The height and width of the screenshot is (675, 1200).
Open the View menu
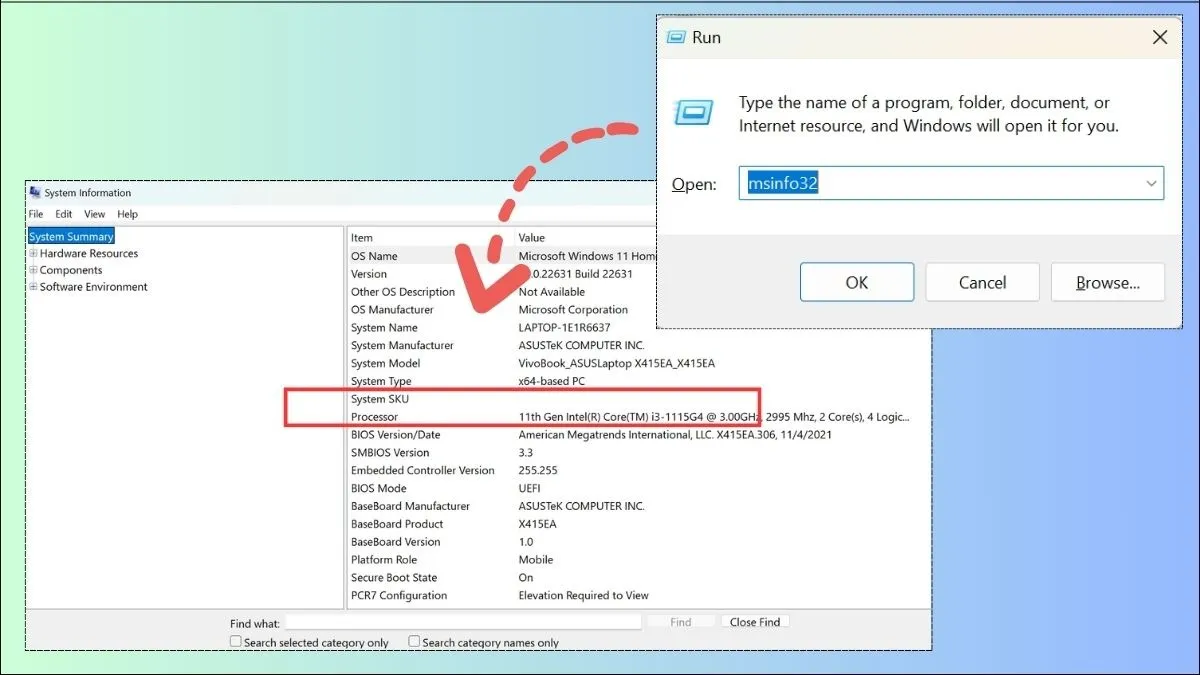[94, 214]
